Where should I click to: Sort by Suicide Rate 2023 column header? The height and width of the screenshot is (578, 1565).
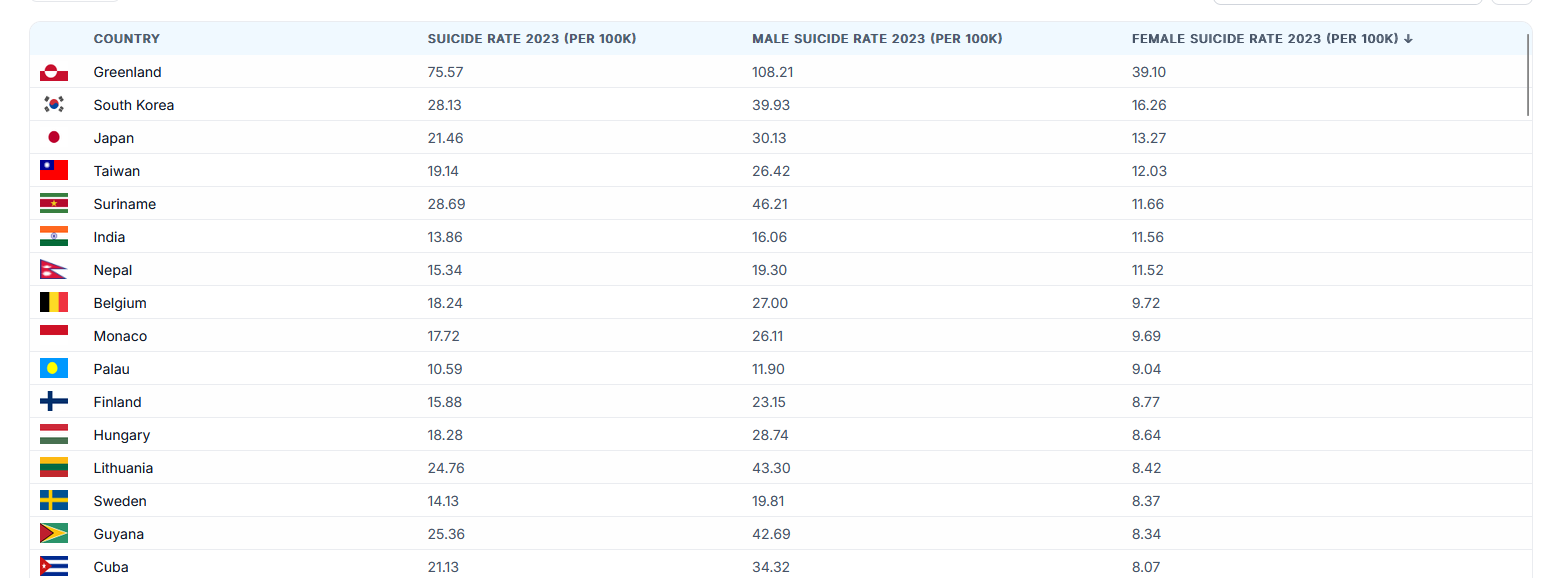click(532, 39)
